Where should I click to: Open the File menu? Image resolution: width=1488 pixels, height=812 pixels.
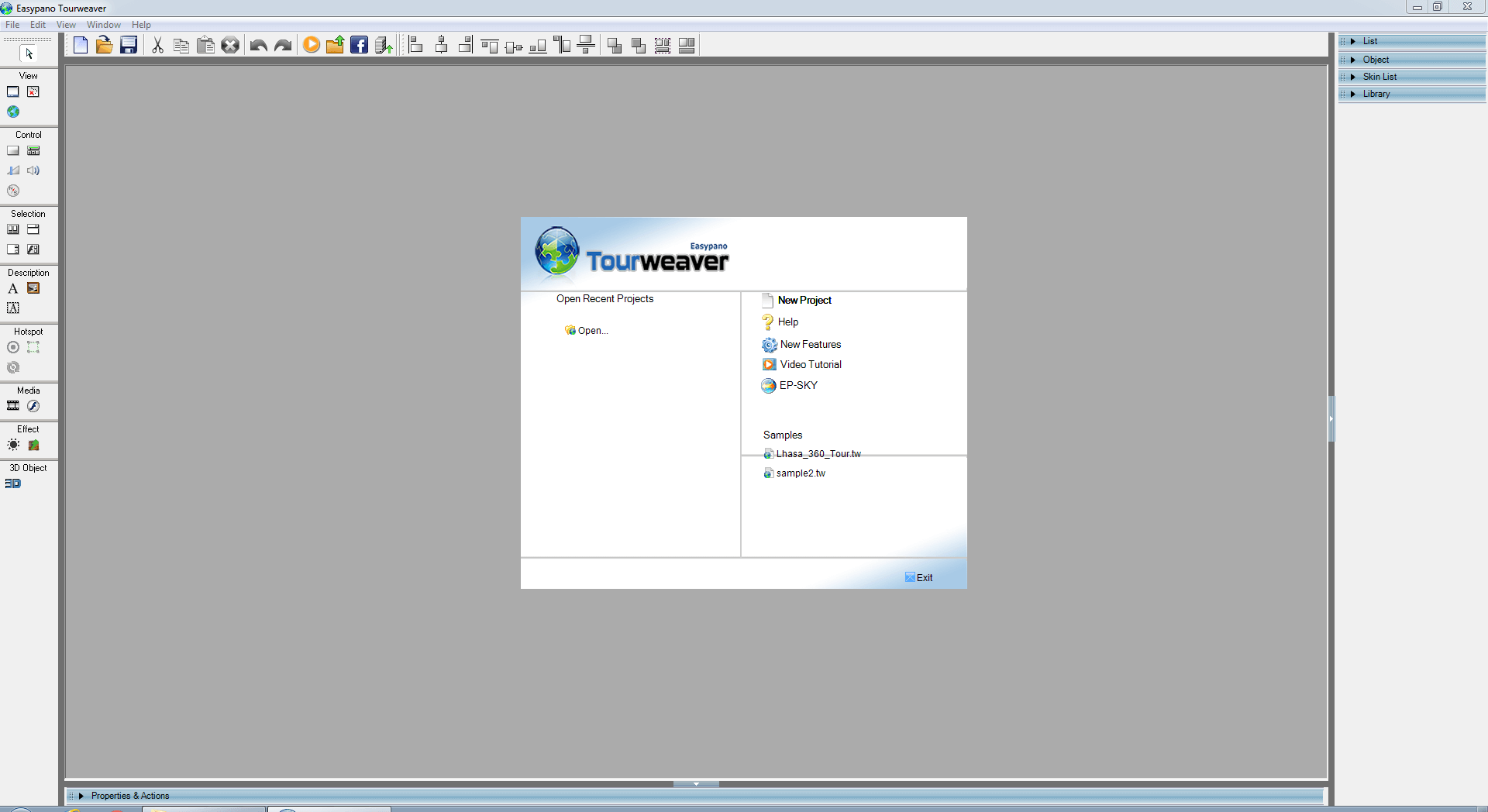click(x=12, y=25)
